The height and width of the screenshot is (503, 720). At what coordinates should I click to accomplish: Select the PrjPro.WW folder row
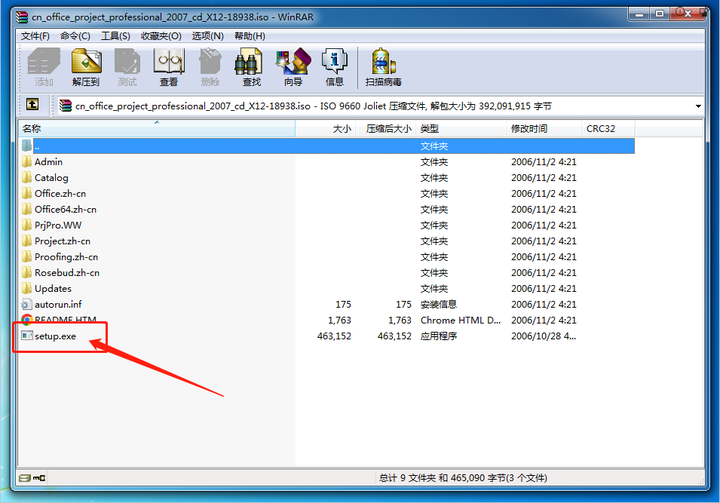(x=327, y=225)
